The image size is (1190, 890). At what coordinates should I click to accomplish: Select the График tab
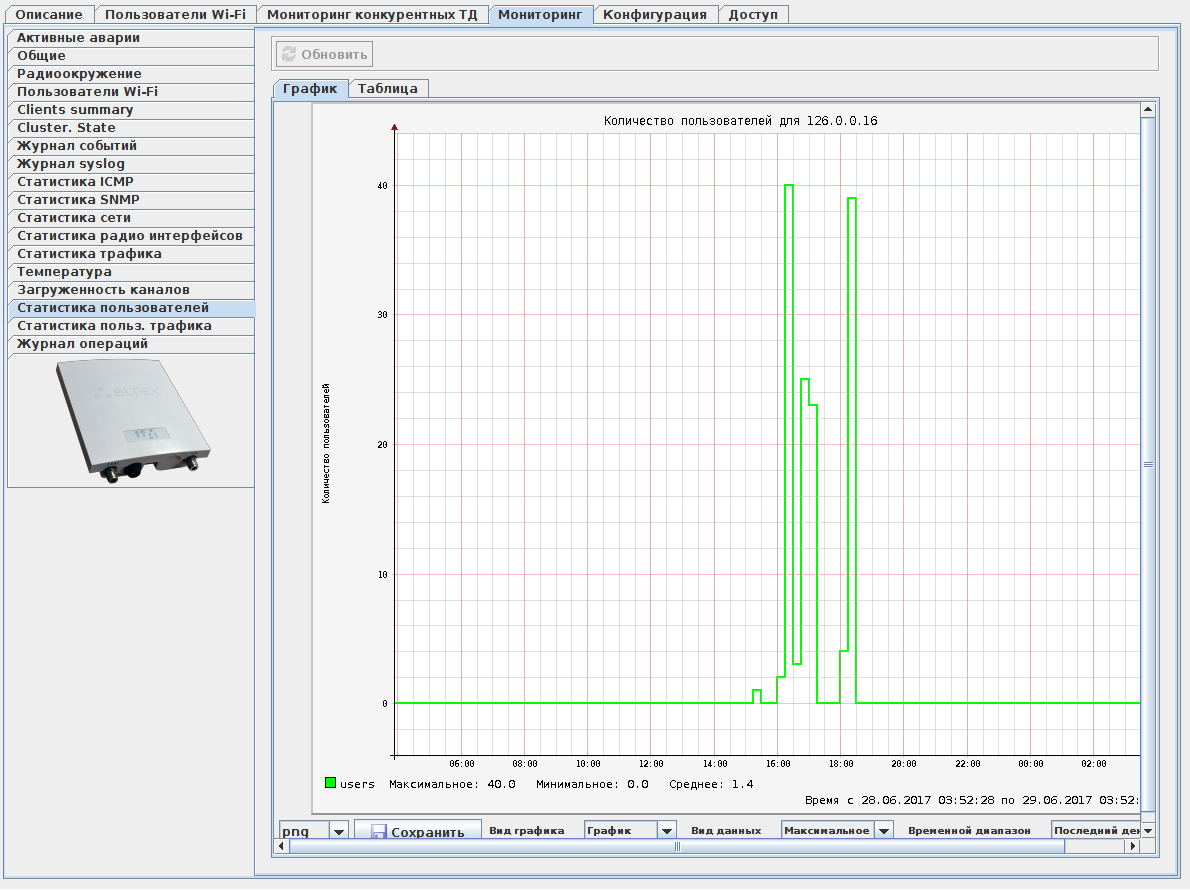click(310, 89)
